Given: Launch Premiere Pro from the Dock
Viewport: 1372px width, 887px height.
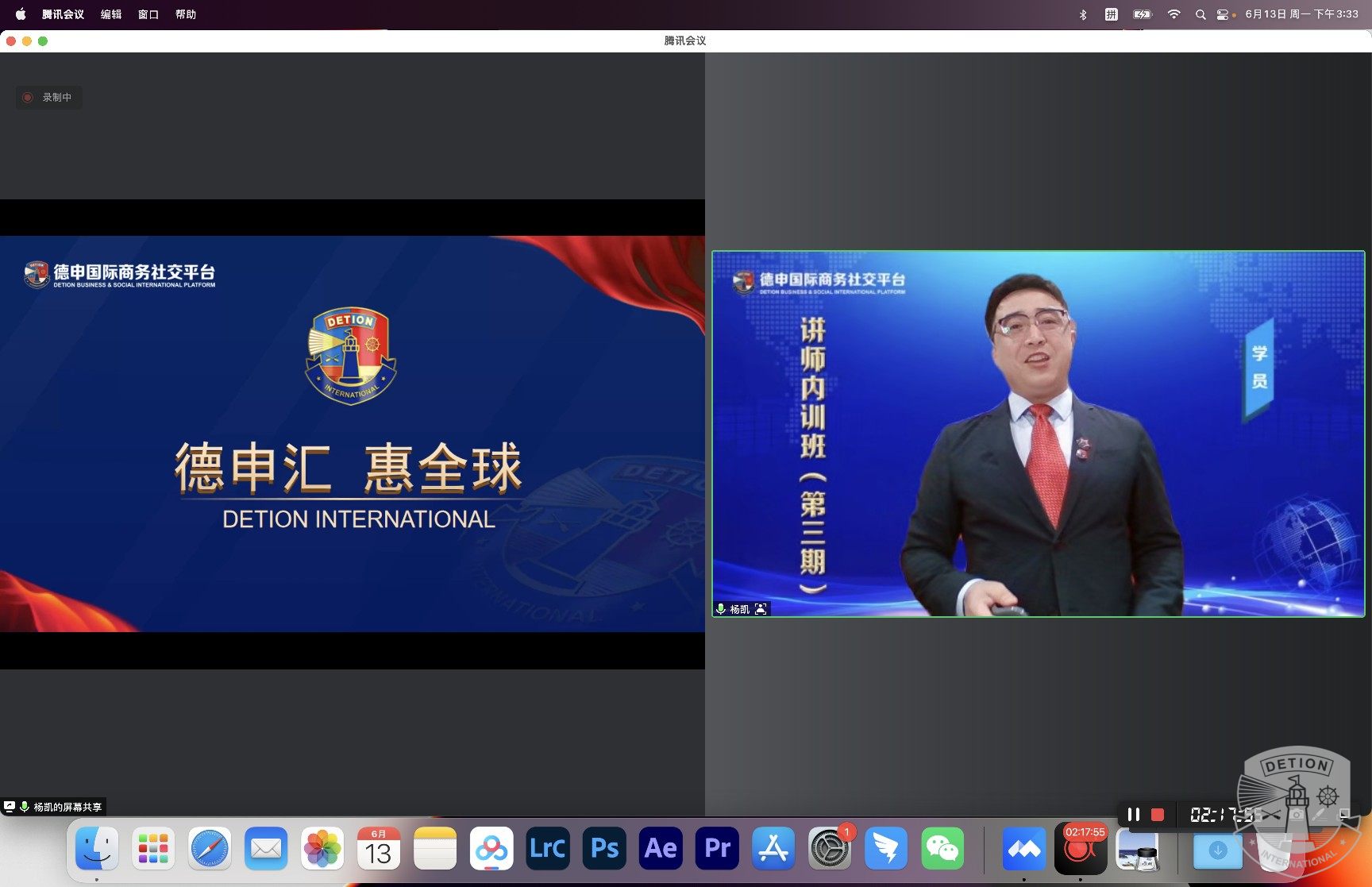Looking at the screenshot, I should click(x=717, y=849).
